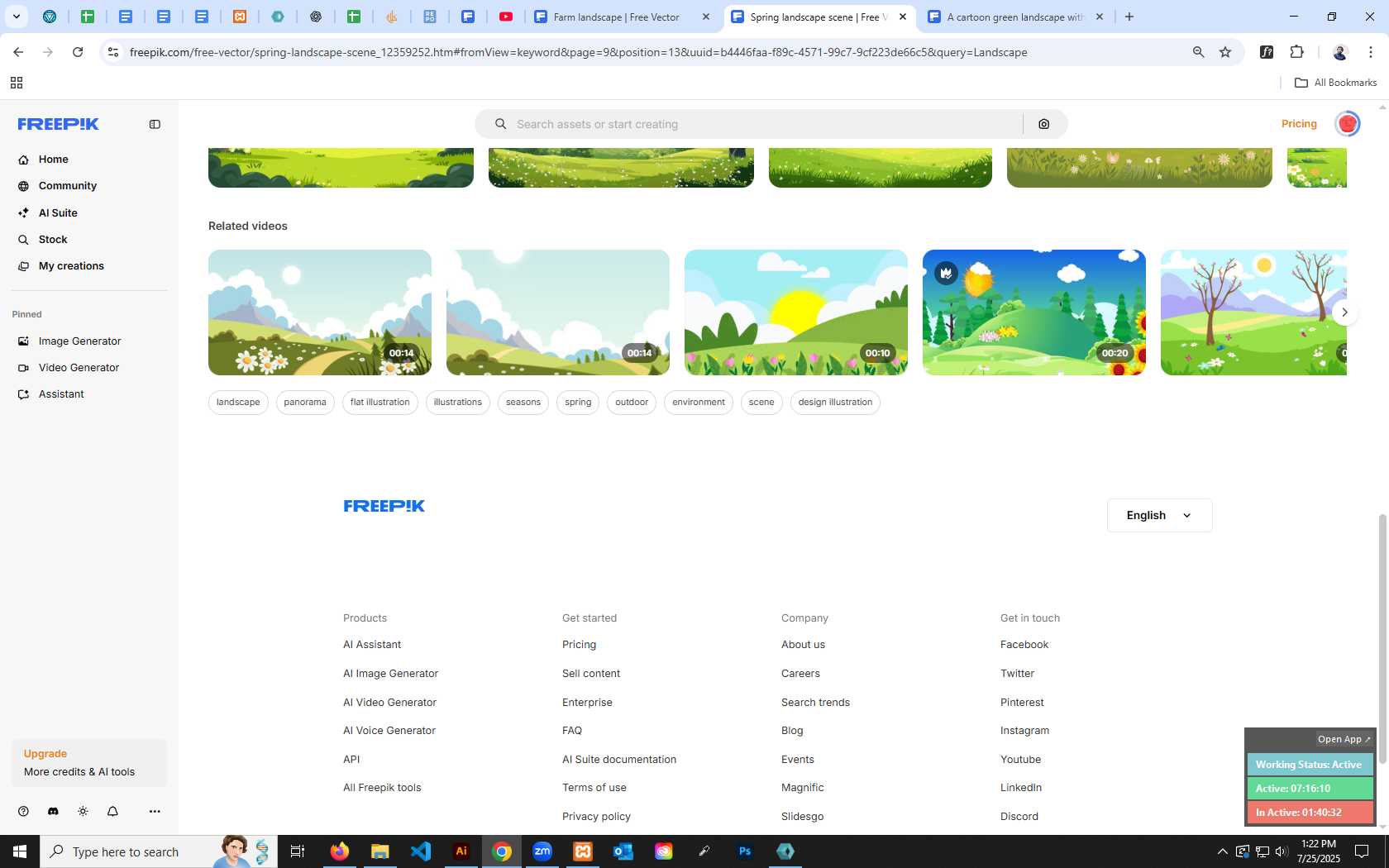Click the All Bookmarks folder
The height and width of the screenshot is (868, 1389).
(1335, 83)
